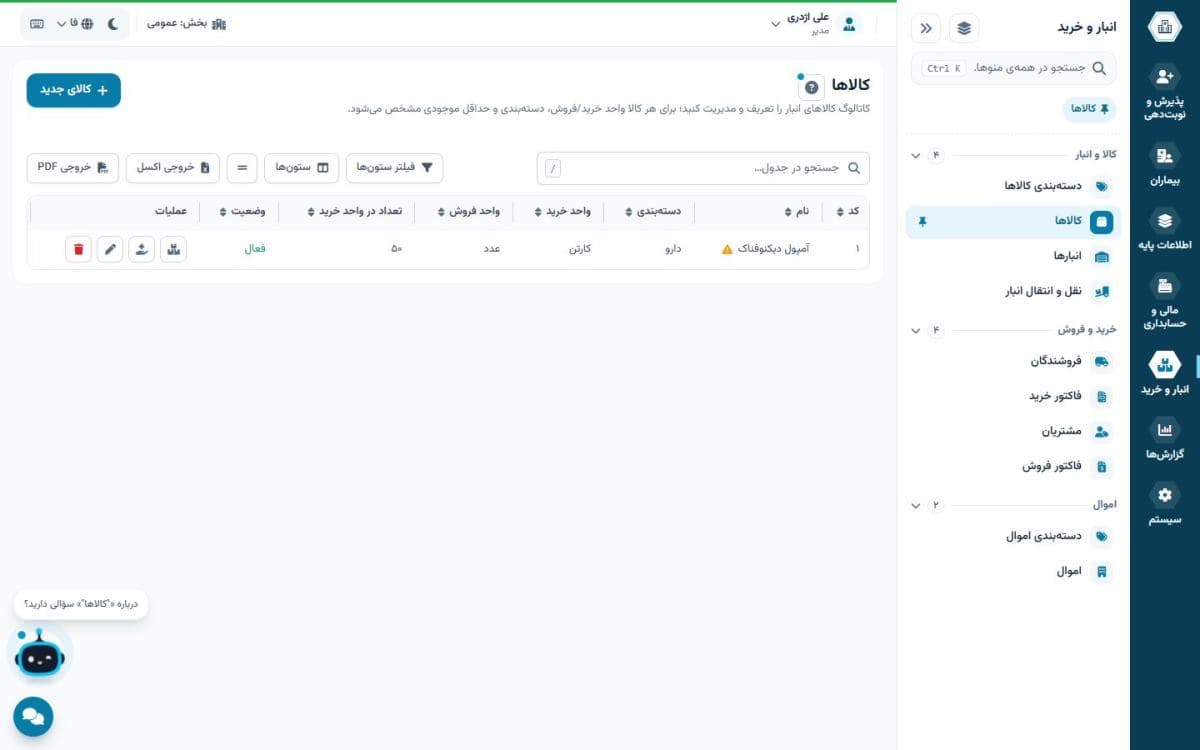Click the کالای جدید button
The height and width of the screenshot is (750, 1200).
[74, 90]
